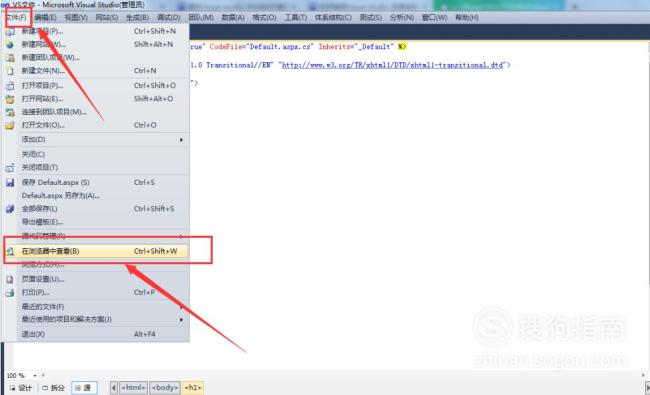Click the blank page icon beside 新建文件(N)
Screen dimensions: 650x395
[x=10, y=71]
